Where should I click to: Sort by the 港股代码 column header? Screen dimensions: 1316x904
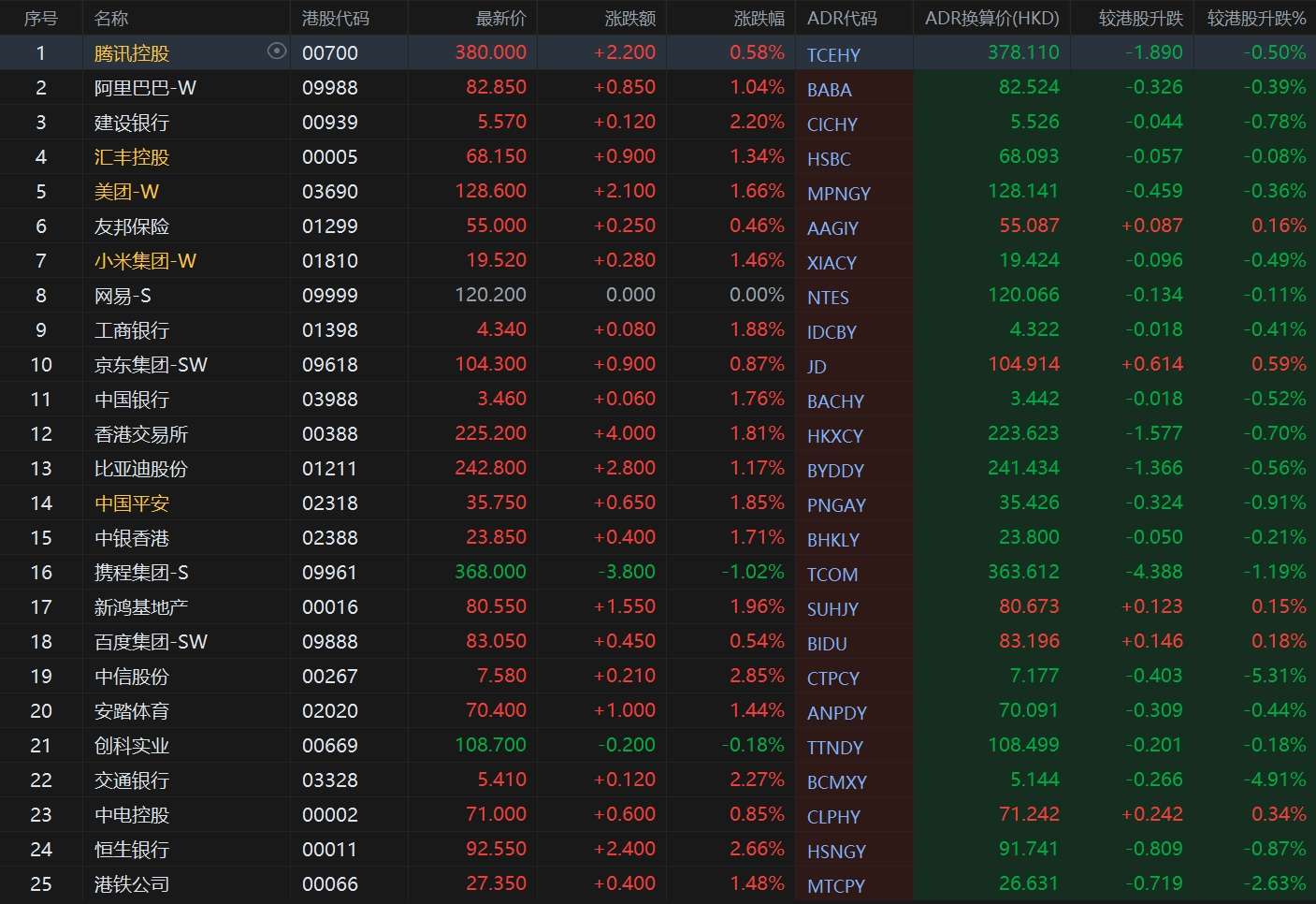click(x=336, y=18)
